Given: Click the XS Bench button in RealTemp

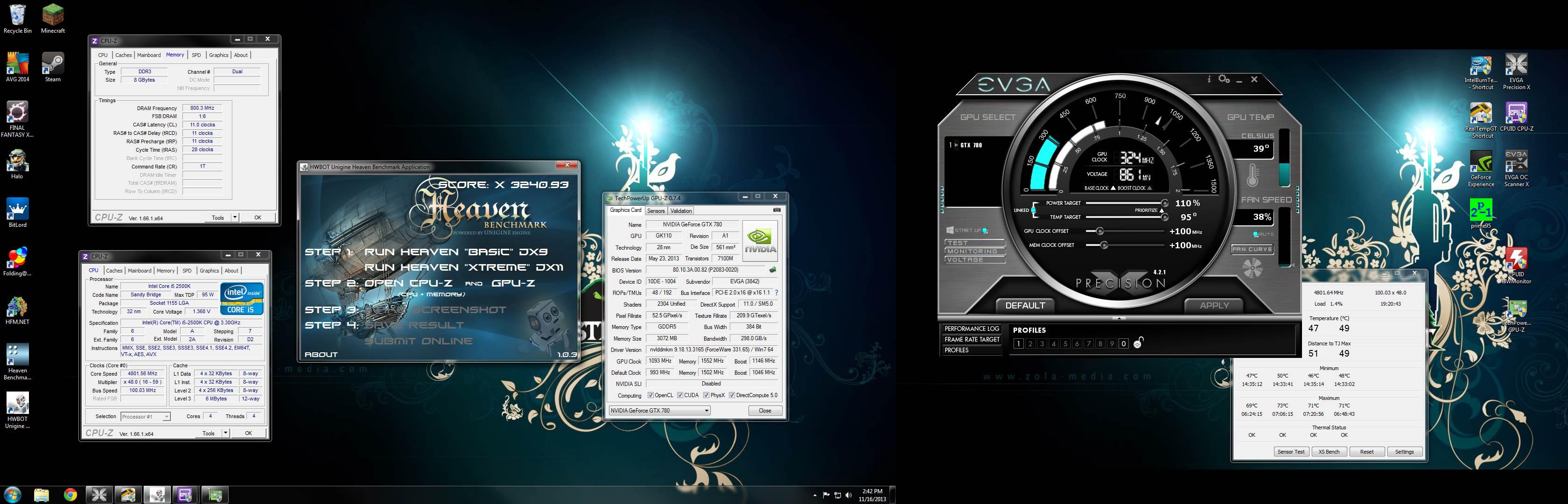Looking at the screenshot, I should 1329,452.
